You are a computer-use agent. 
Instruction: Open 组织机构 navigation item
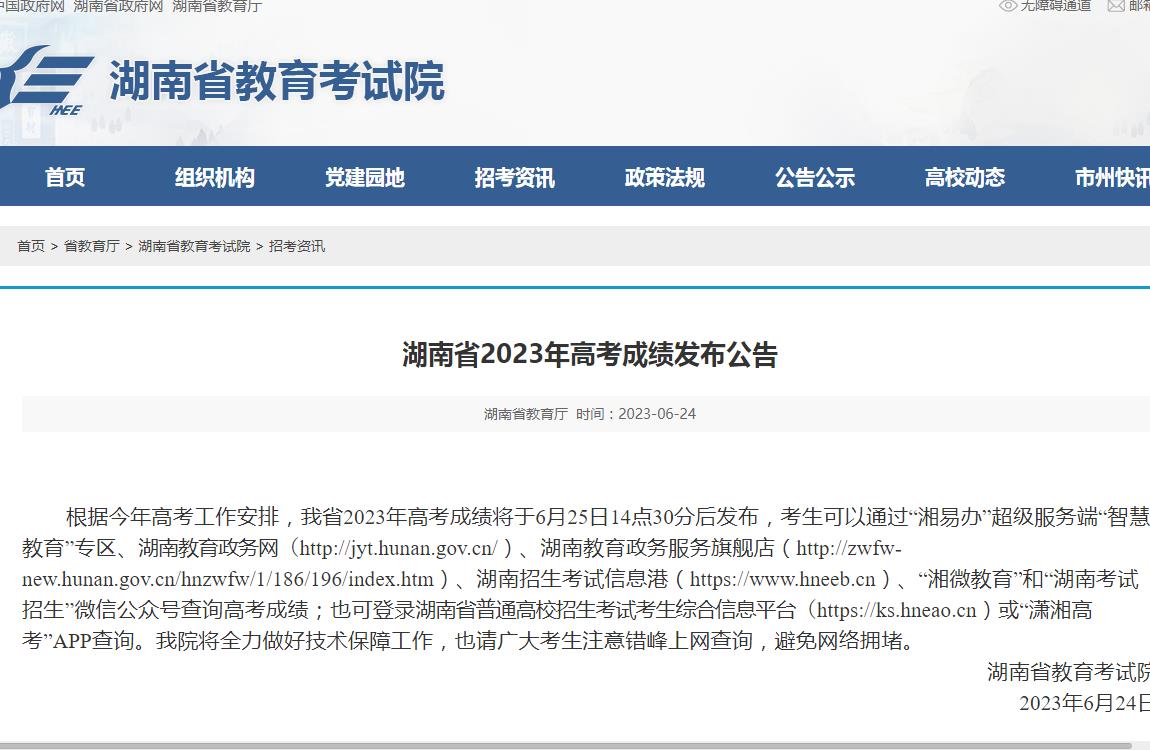pyautogui.click(x=214, y=177)
